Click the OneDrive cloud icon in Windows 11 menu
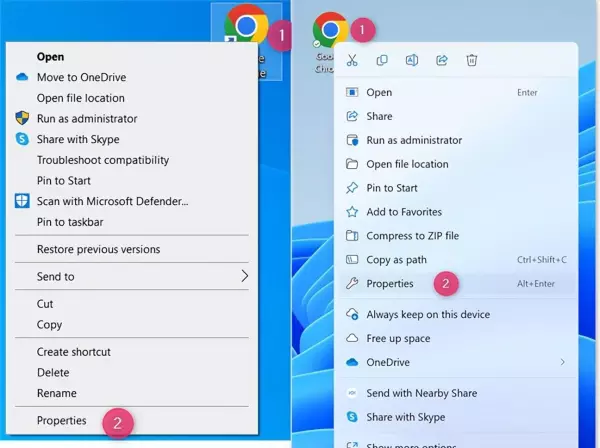 352,362
